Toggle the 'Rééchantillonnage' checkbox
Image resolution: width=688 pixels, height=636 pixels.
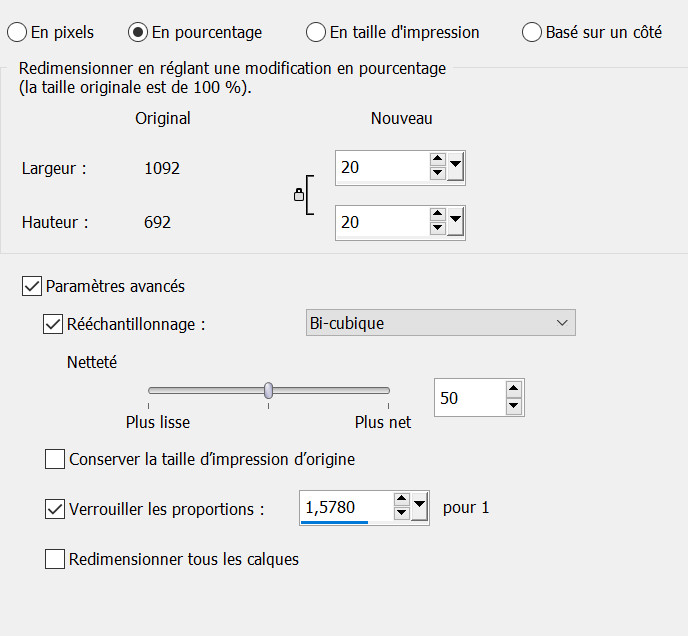[53, 324]
